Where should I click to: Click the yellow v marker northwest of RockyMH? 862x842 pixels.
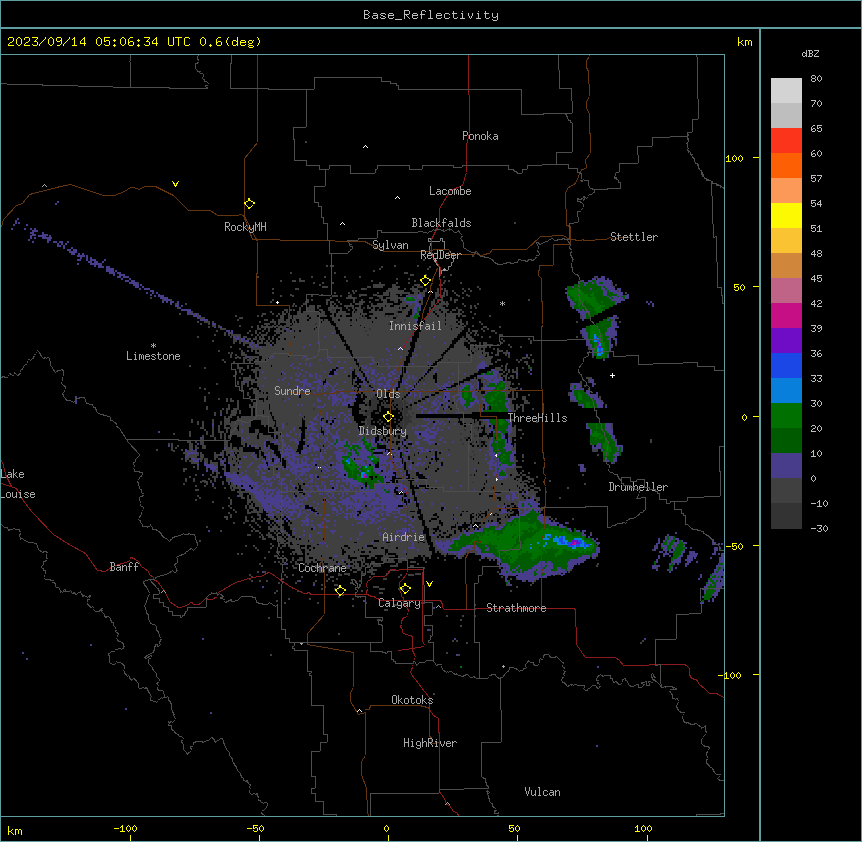(x=175, y=184)
